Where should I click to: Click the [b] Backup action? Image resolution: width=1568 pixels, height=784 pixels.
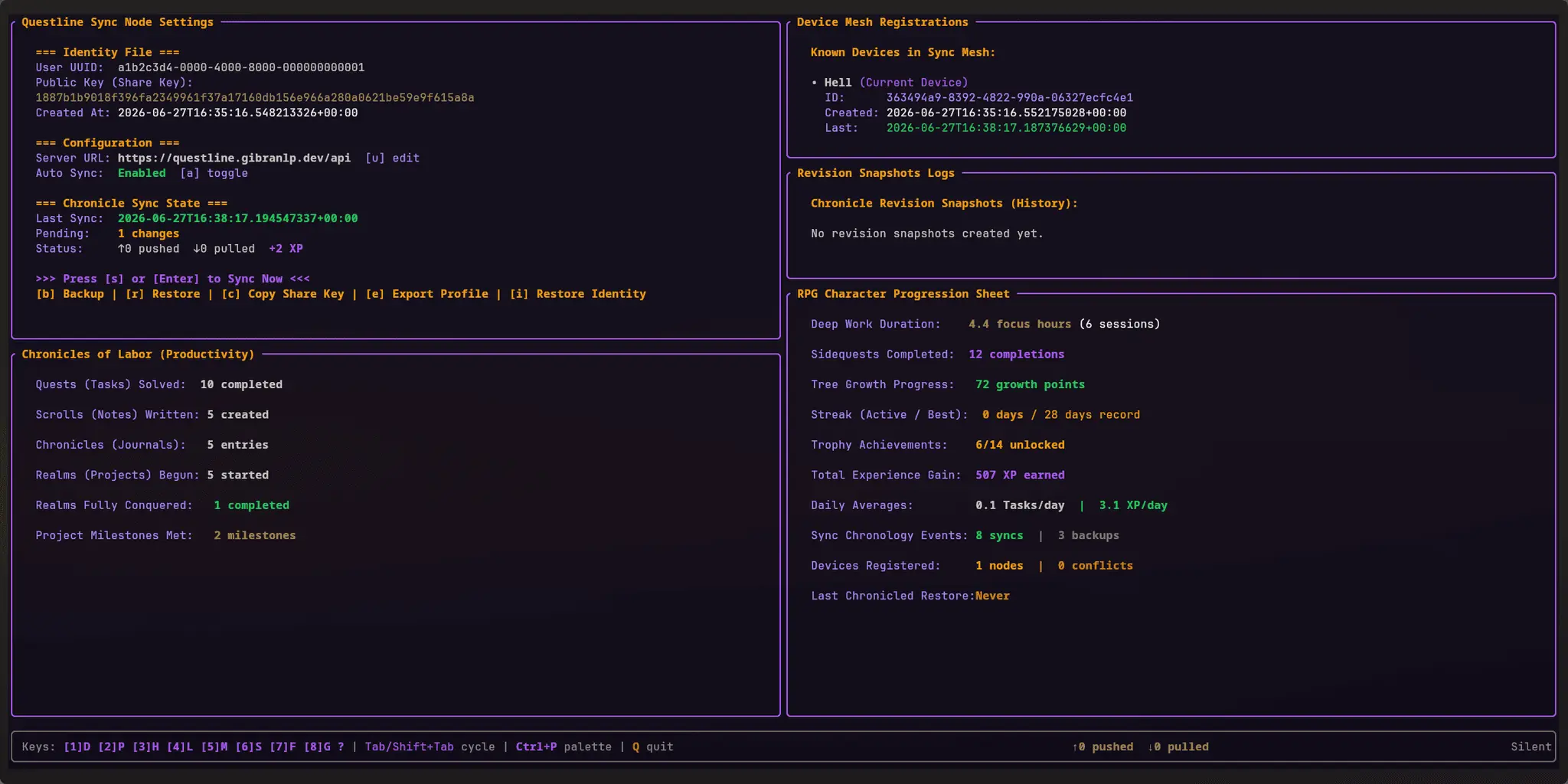coord(70,294)
